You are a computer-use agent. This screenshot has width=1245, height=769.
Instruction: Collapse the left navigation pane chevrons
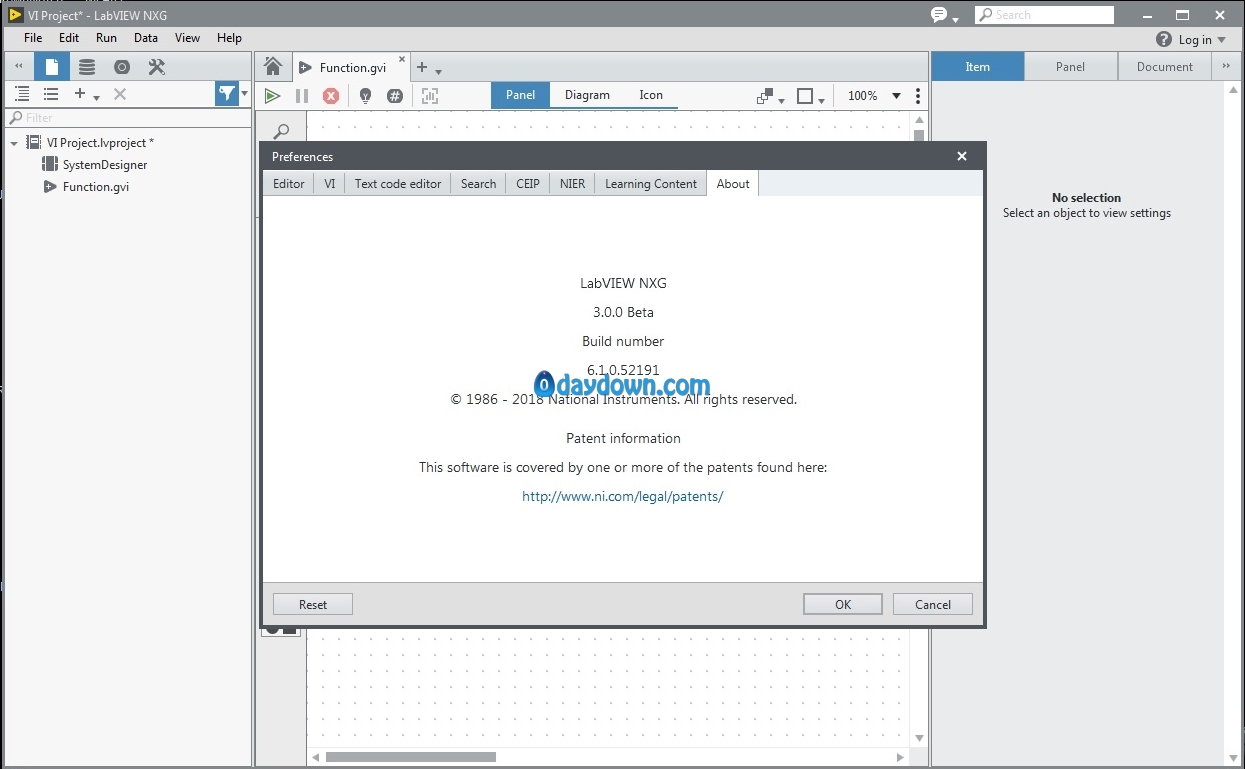click(x=18, y=67)
